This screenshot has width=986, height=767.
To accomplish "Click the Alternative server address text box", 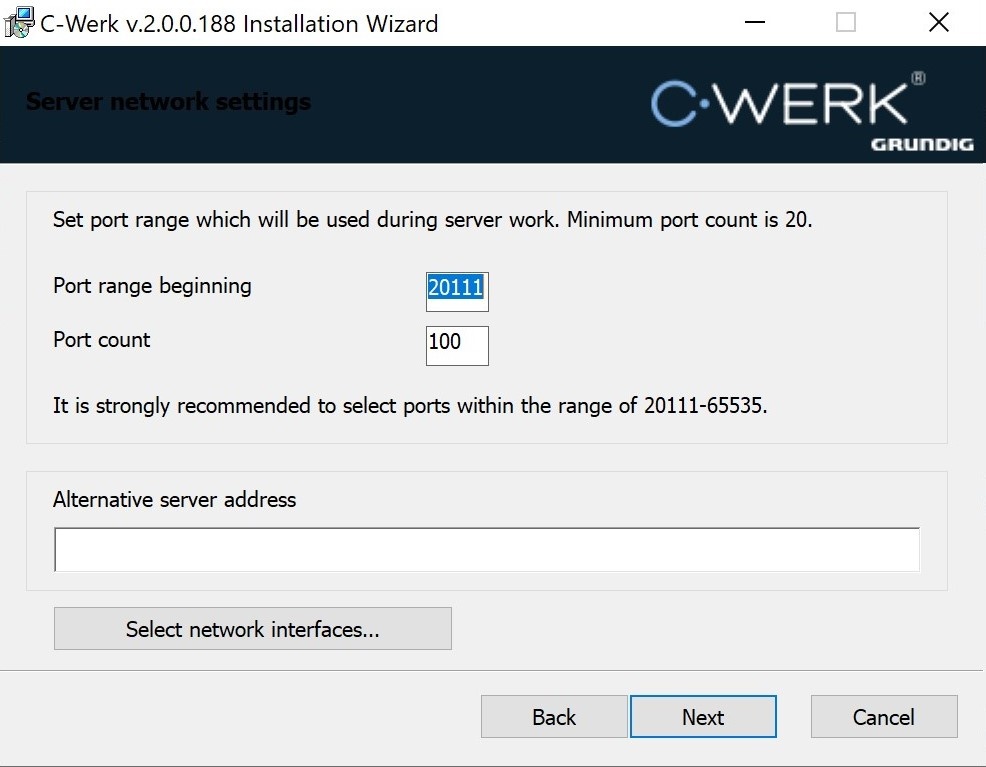I will [486, 550].
